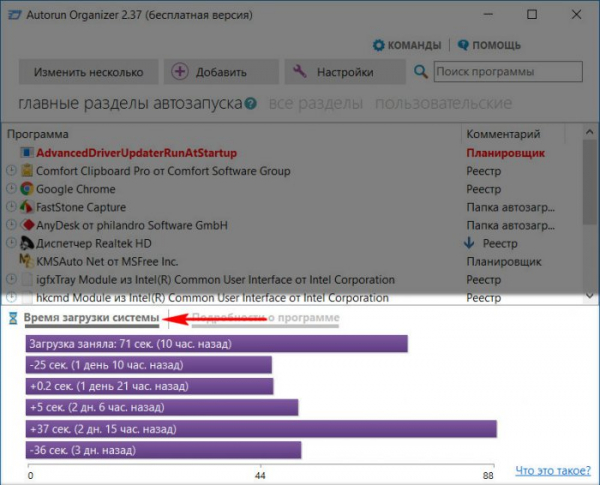600x485 pixels.
Task: Sort by the Комментарий column header
Action: click(503, 134)
